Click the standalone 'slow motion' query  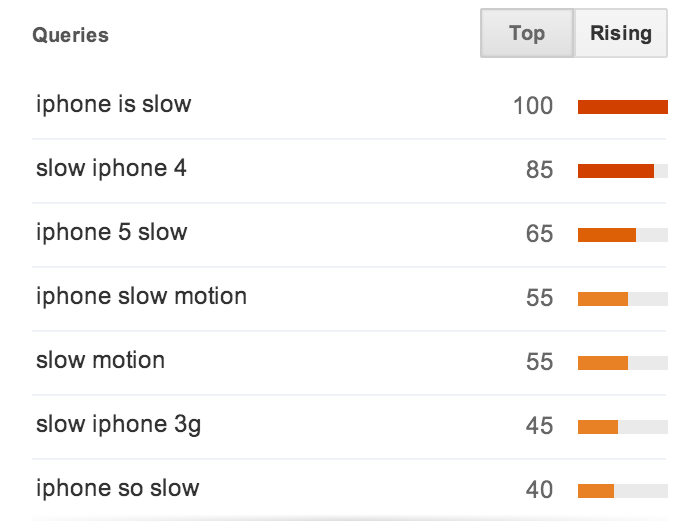[100, 360]
